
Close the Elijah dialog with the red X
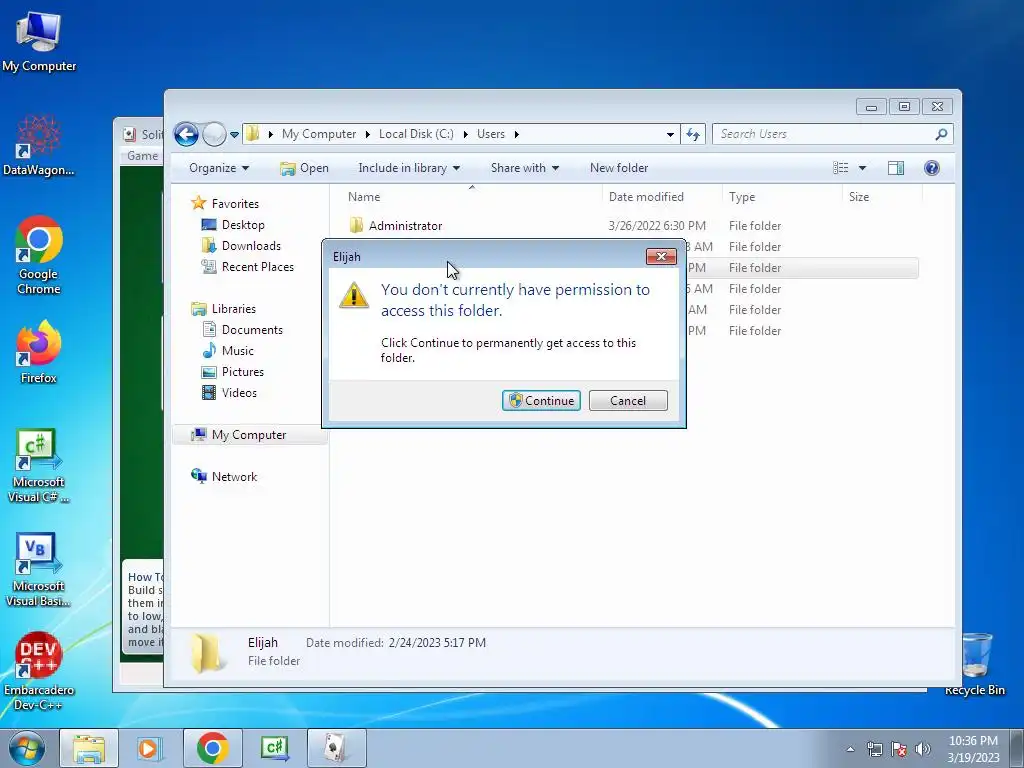[661, 256]
